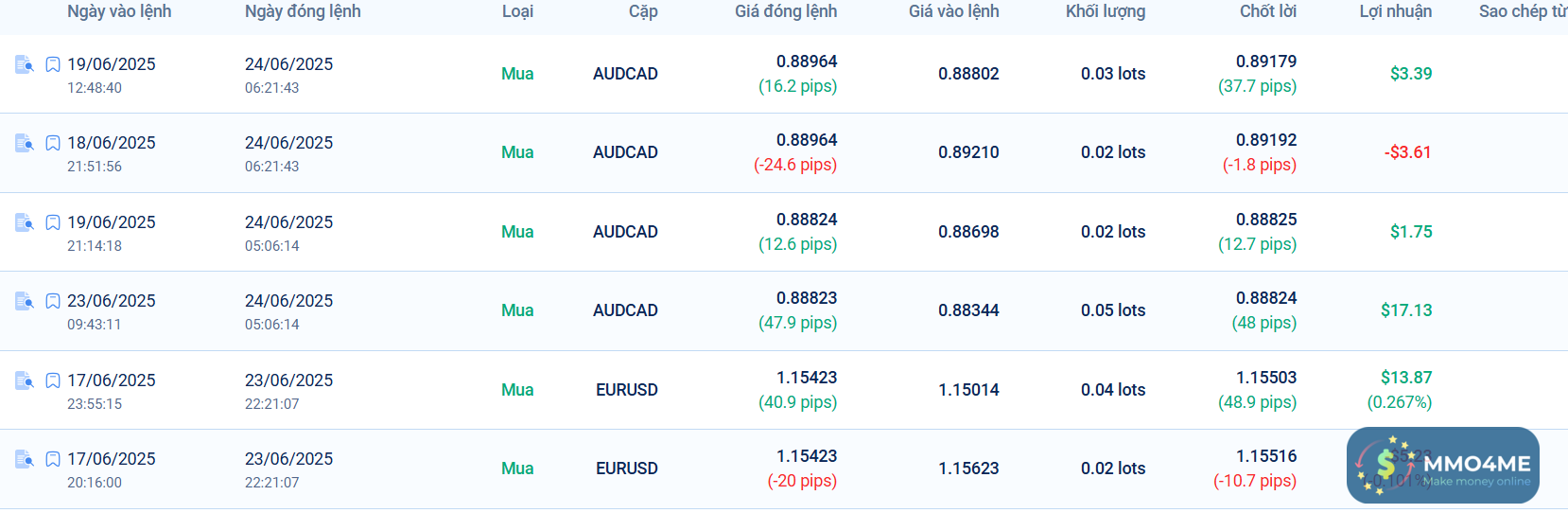
Task: Click the 'Khối lượng' column header
Action: pyautogui.click(x=1105, y=11)
